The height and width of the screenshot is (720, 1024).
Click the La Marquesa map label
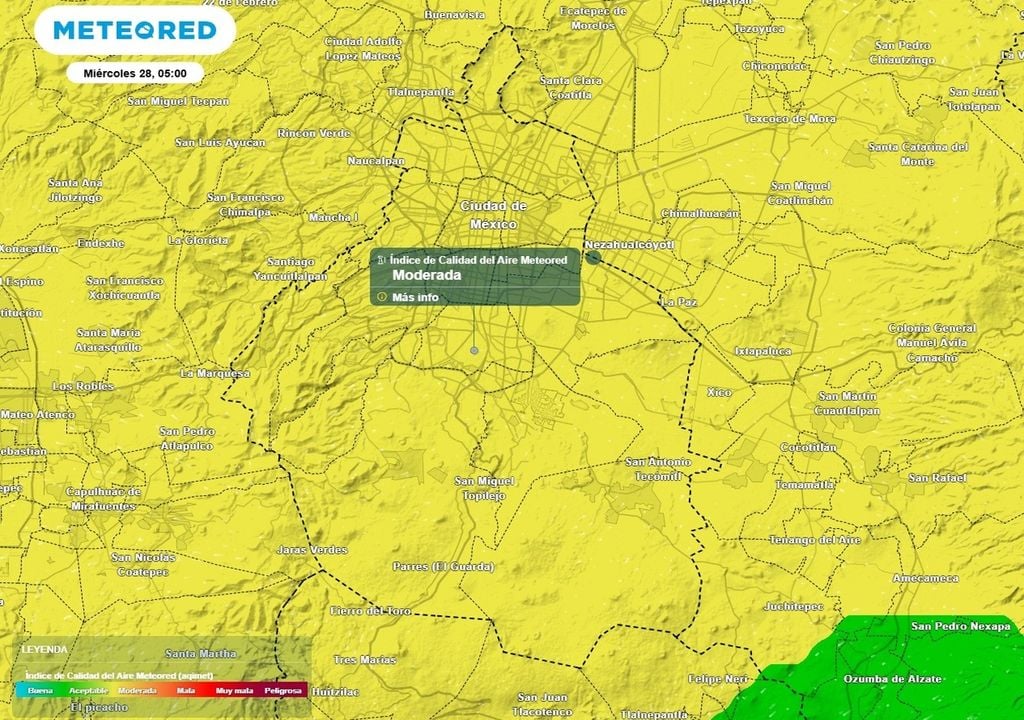click(x=215, y=373)
